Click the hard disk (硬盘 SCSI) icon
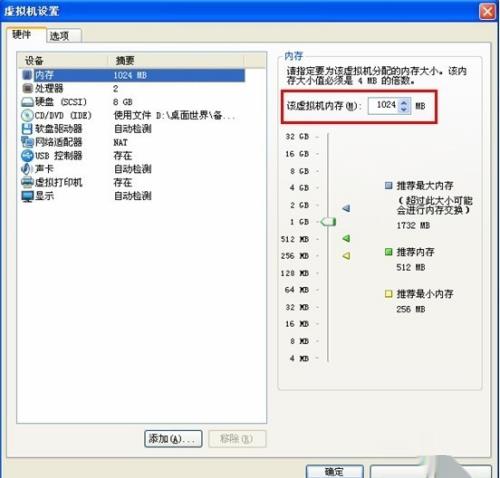500x478 pixels. 27,102
